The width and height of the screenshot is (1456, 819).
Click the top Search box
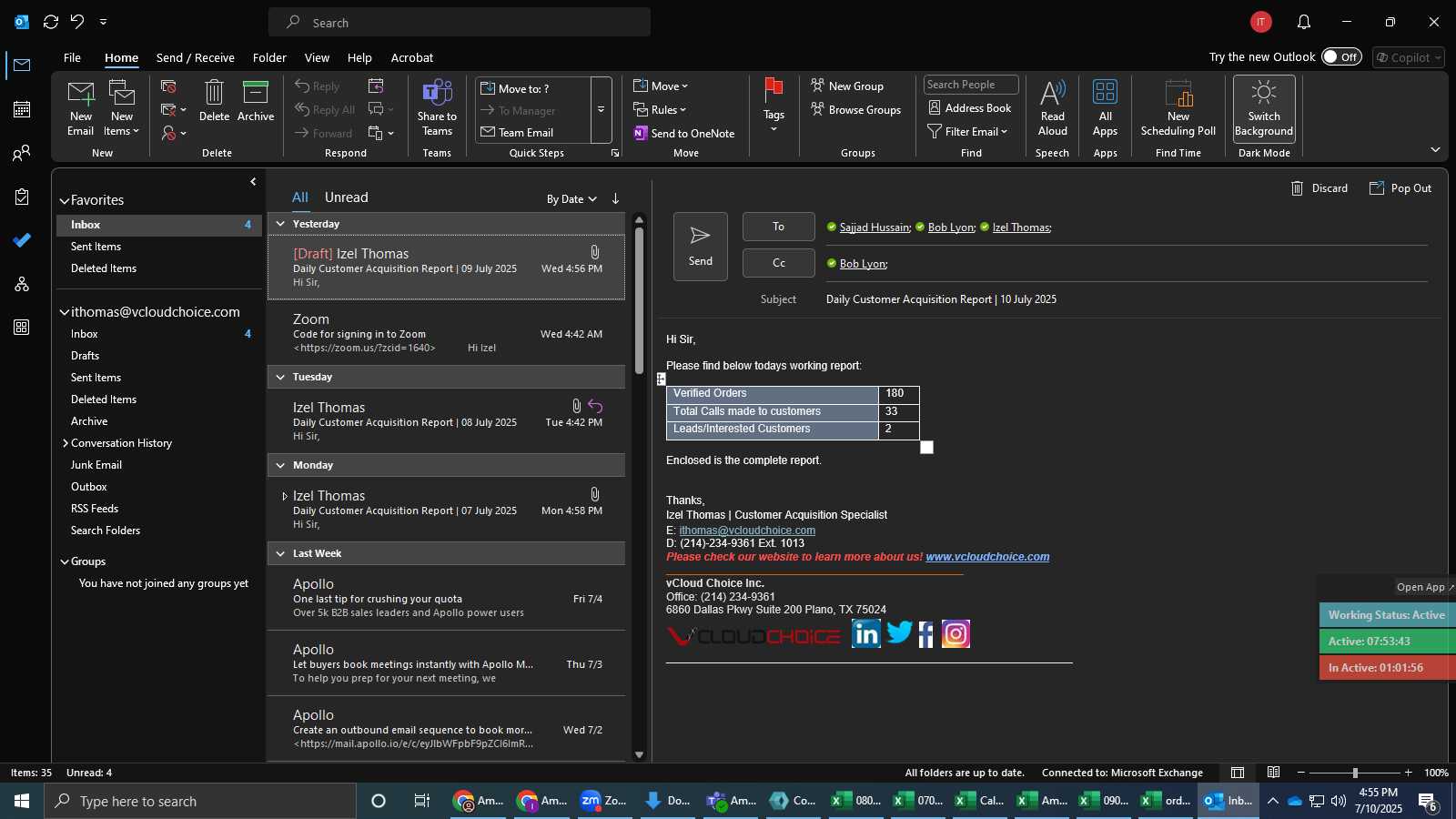[460, 22]
